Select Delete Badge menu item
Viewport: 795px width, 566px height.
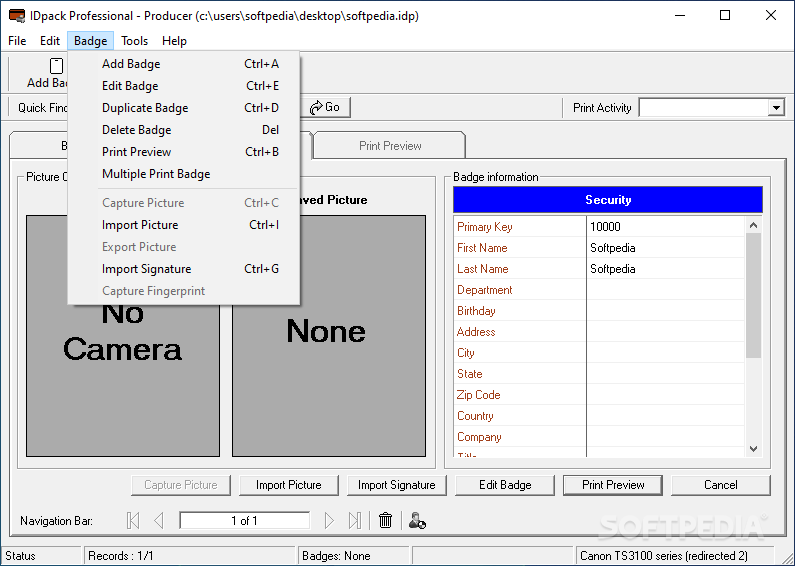click(184, 130)
